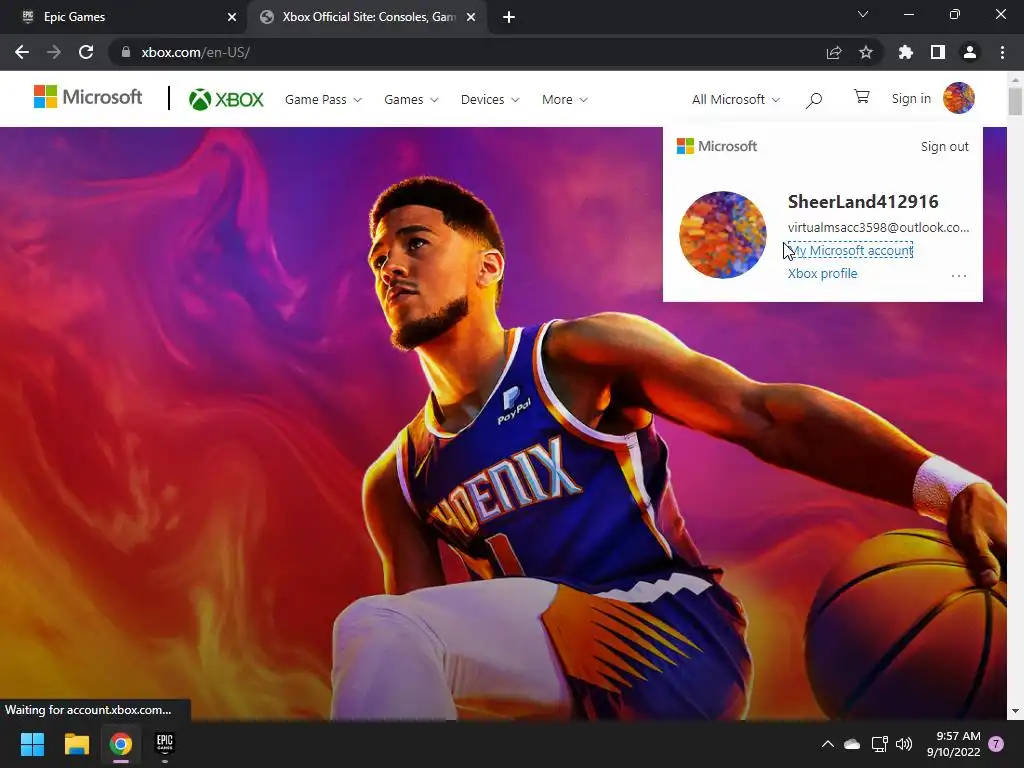Open Chrome three-dot menu
This screenshot has height=768, width=1024.
coord(1002,52)
